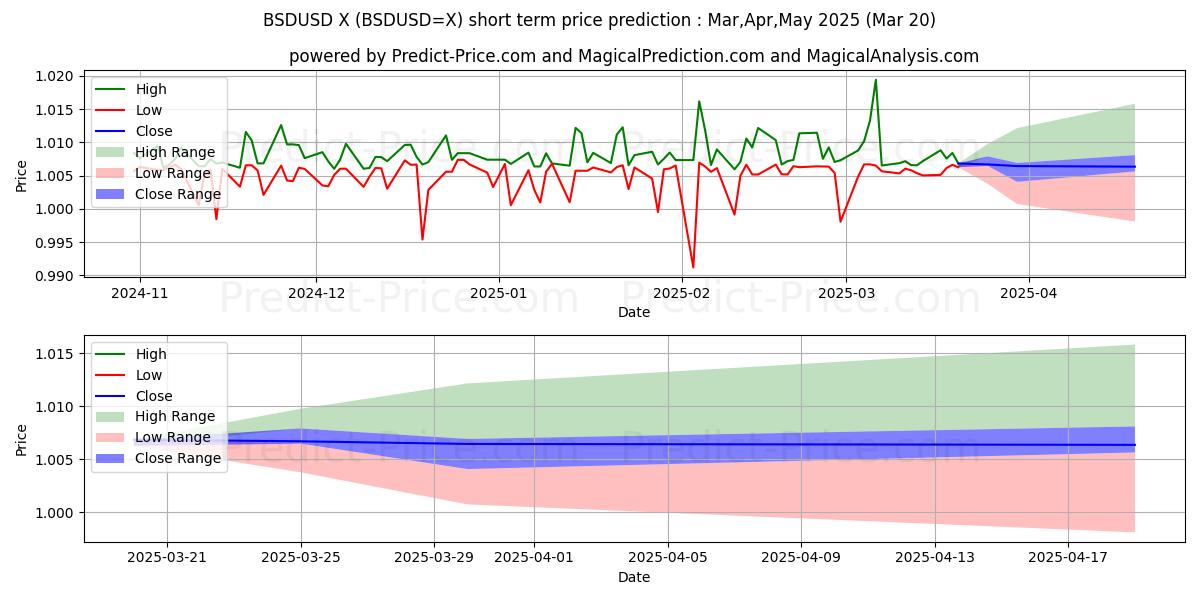Select Close Range swatch in top legend
1200x600 pixels.
point(111,194)
